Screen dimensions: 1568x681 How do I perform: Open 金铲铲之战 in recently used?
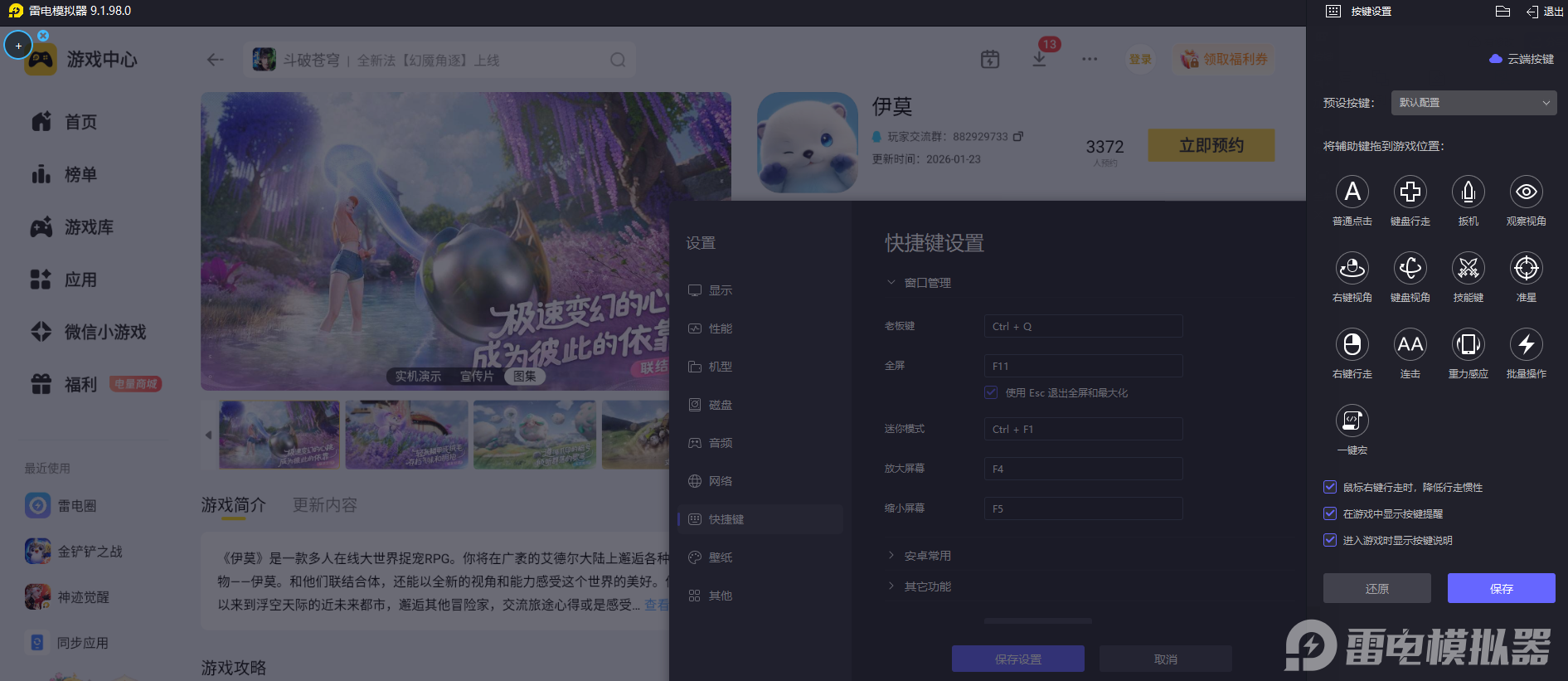click(74, 551)
